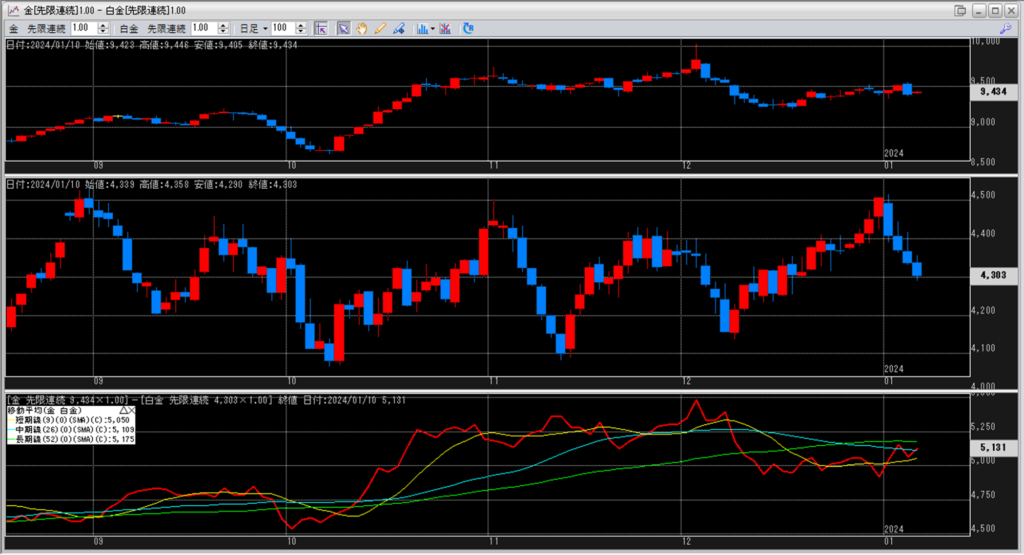Collapse the 移動平均 legend with triangle
The height and width of the screenshot is (555, 1024).
point(123,410)
